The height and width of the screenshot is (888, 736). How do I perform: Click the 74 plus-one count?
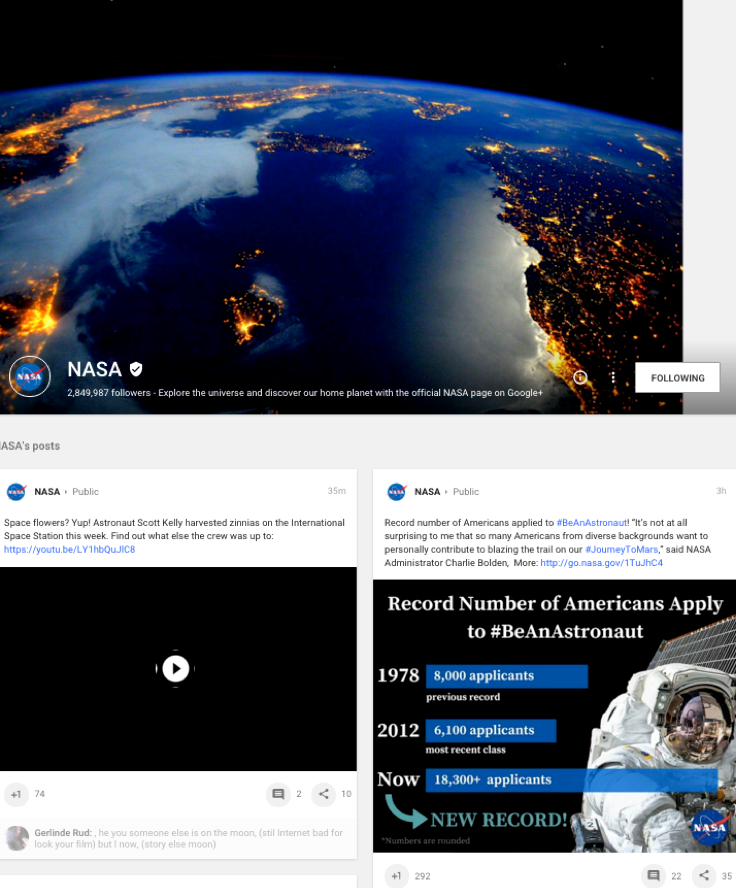coord(39,794)
